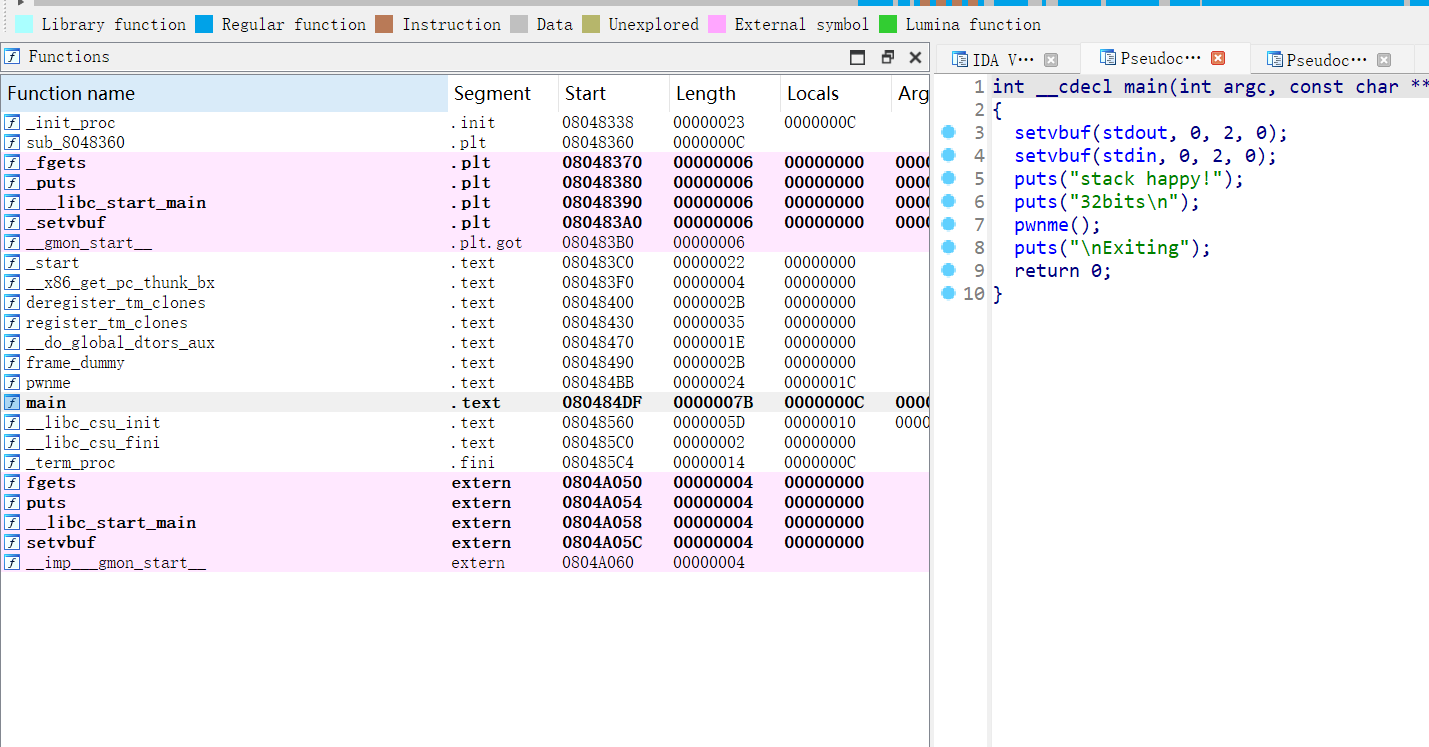The image size is (1429, 747).
Task: Close the IDA View tab
Action: pyautogui.click(x=1051, y=60)
